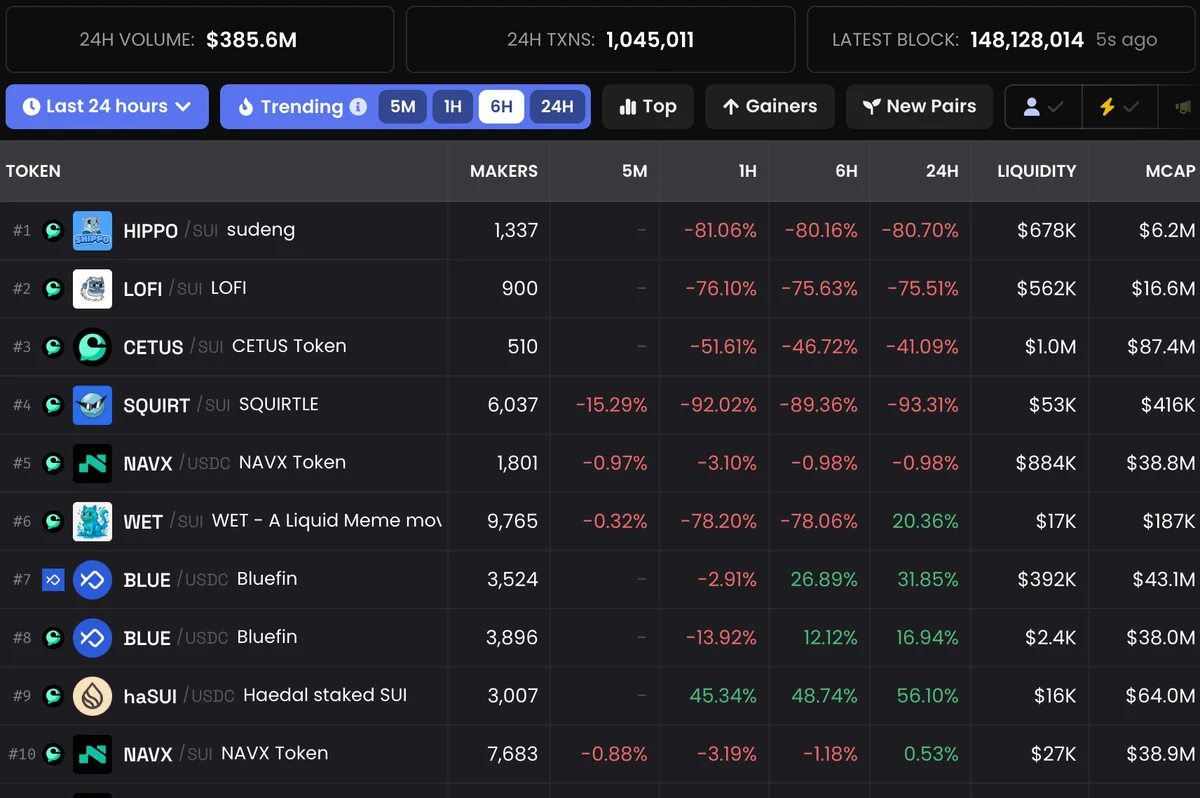The height and width of the screenshot is (798, 1200).
Task: Click the Top ranking button
Action: (x=647, y=106)
